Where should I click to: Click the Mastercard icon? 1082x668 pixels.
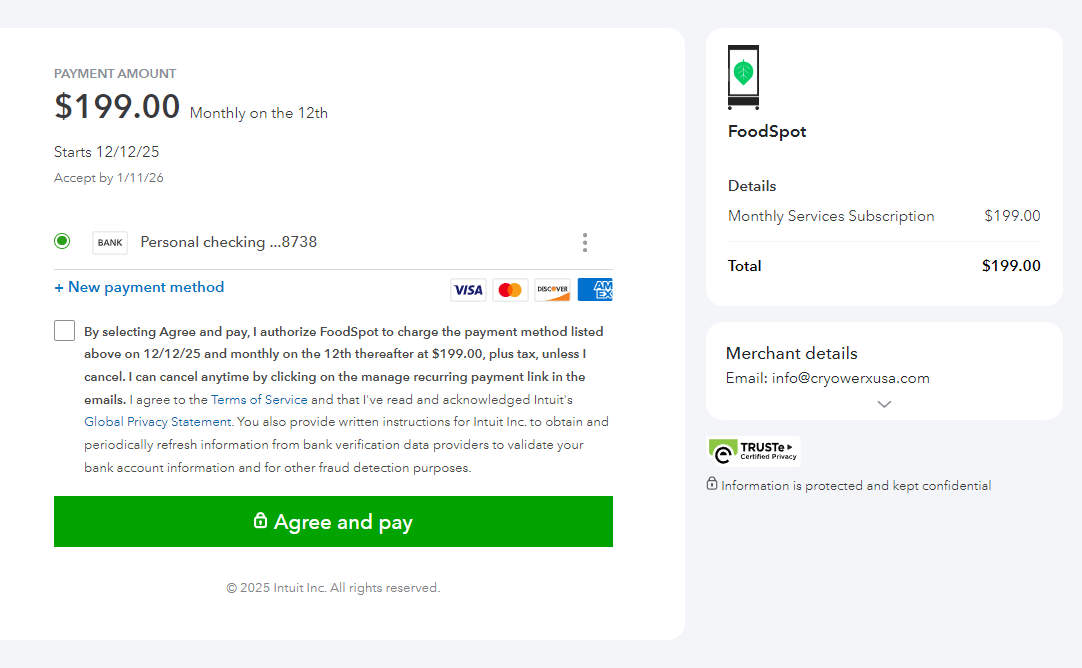[x=510, y=290]
